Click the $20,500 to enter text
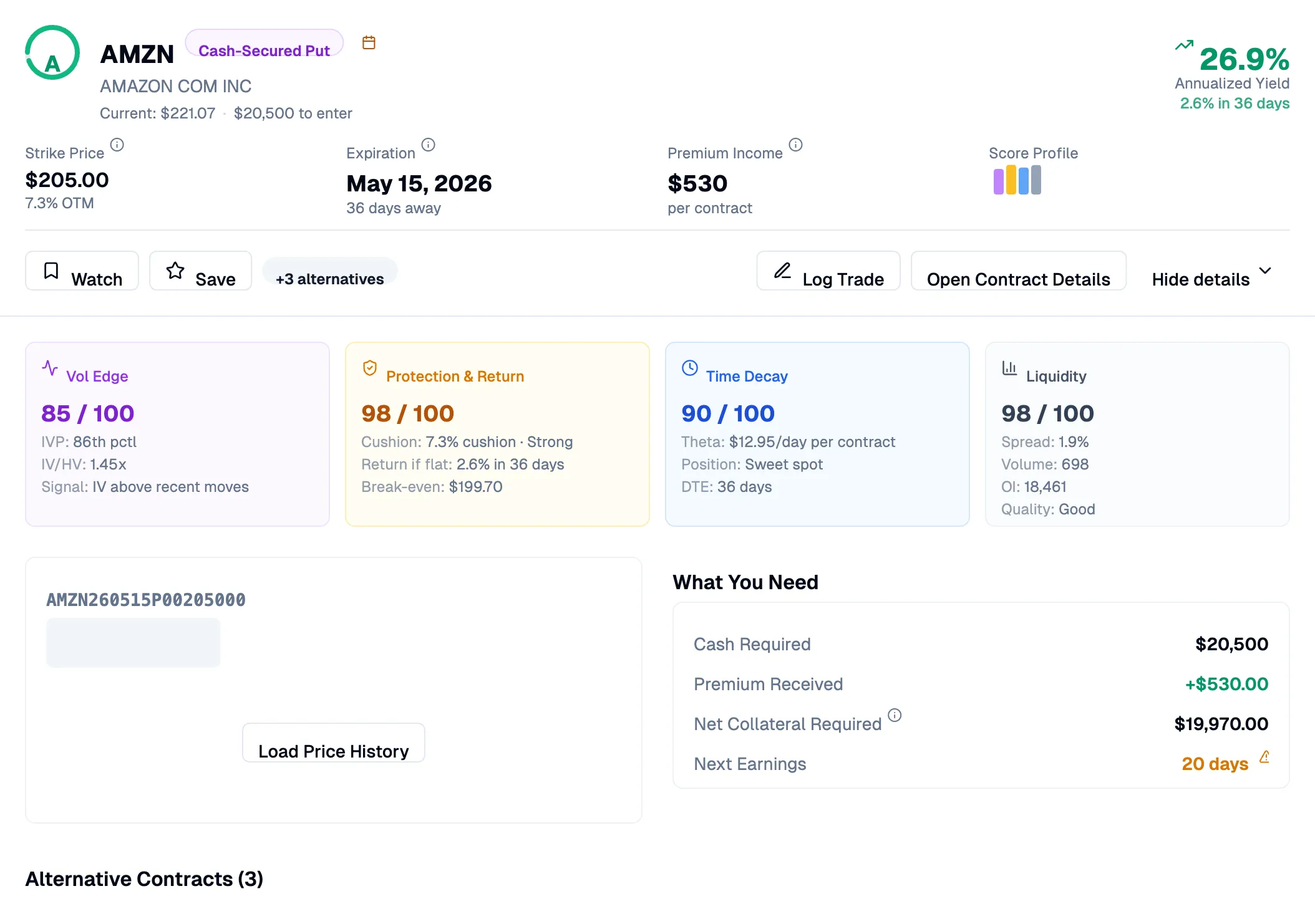Screen dimensions: 1315x924 [293, 113]
